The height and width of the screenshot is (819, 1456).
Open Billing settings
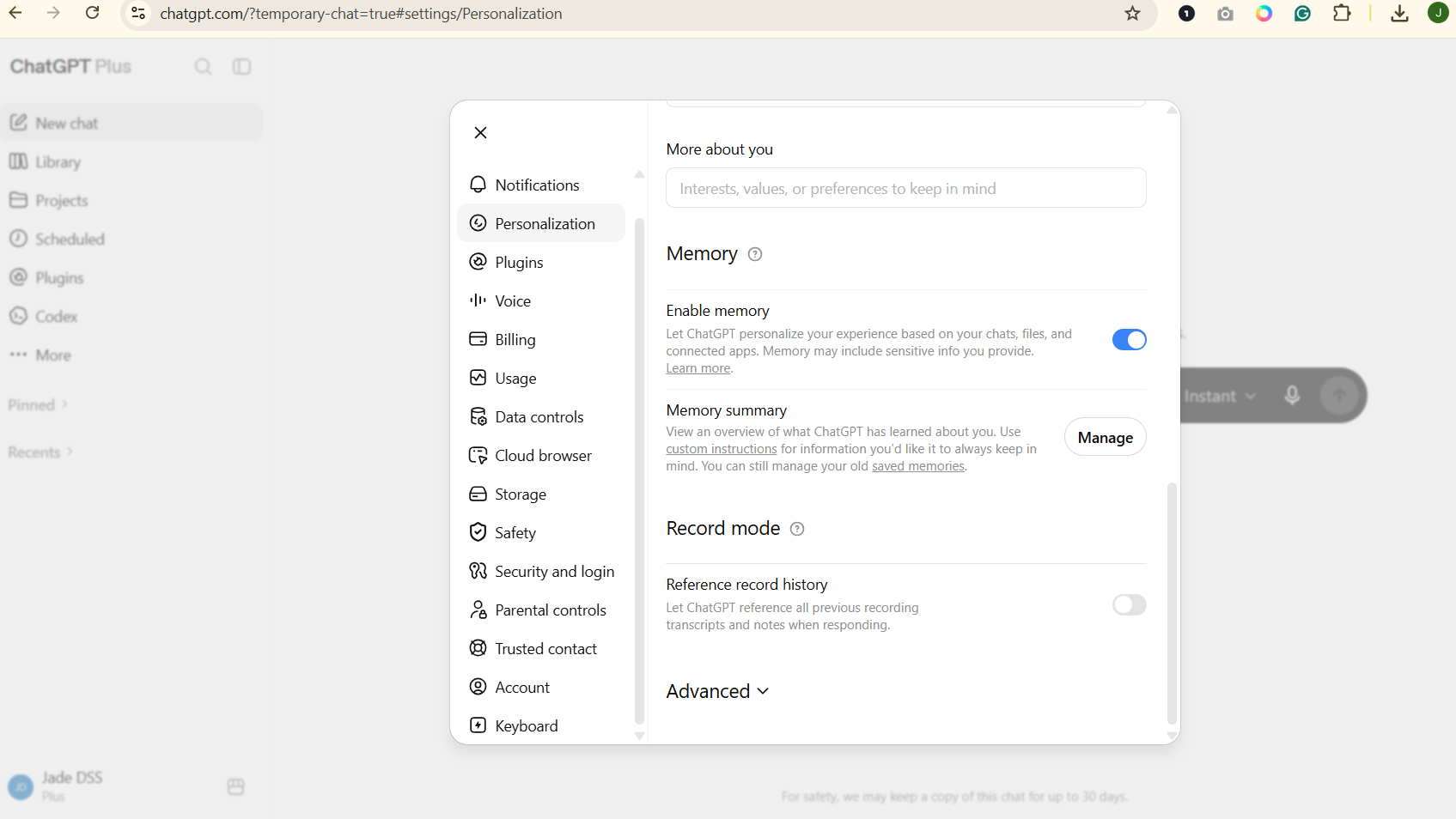541,339
